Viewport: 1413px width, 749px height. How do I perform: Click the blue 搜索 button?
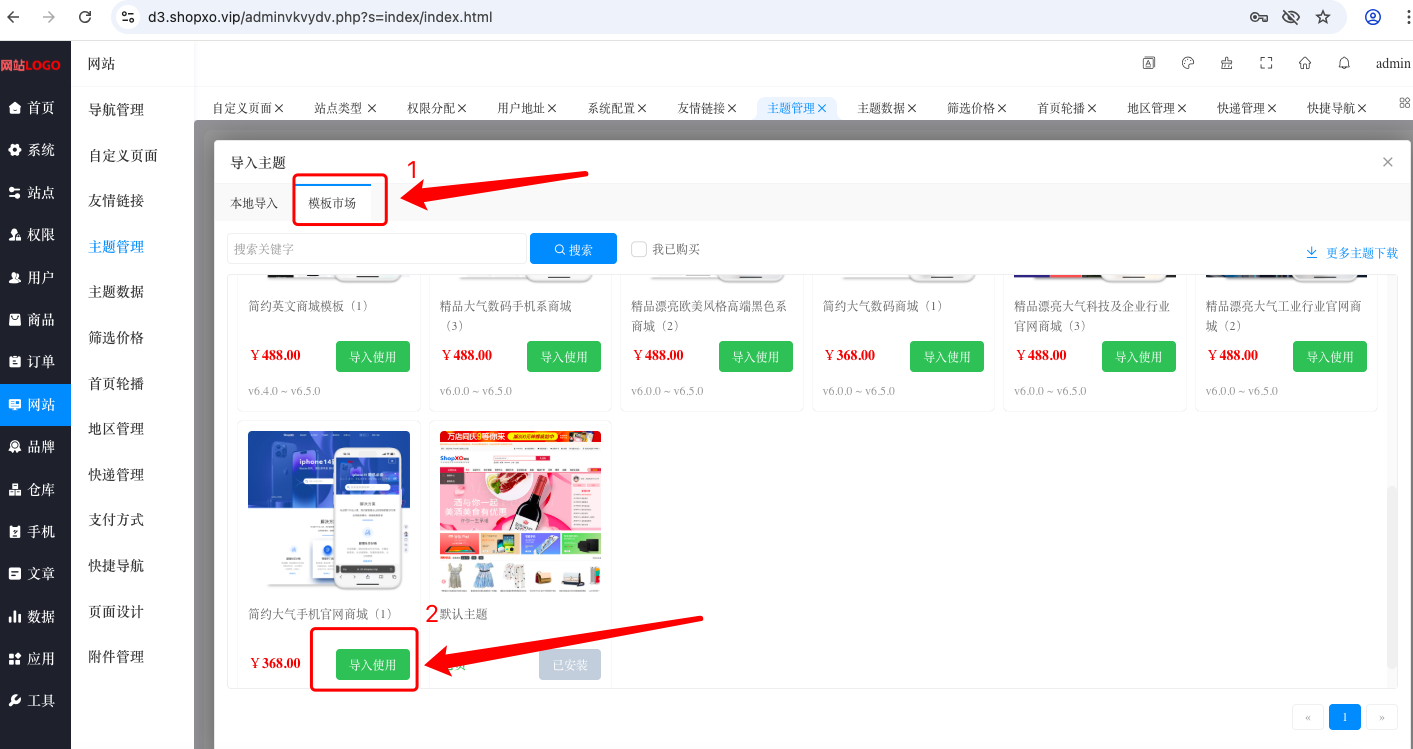(572, 249)
